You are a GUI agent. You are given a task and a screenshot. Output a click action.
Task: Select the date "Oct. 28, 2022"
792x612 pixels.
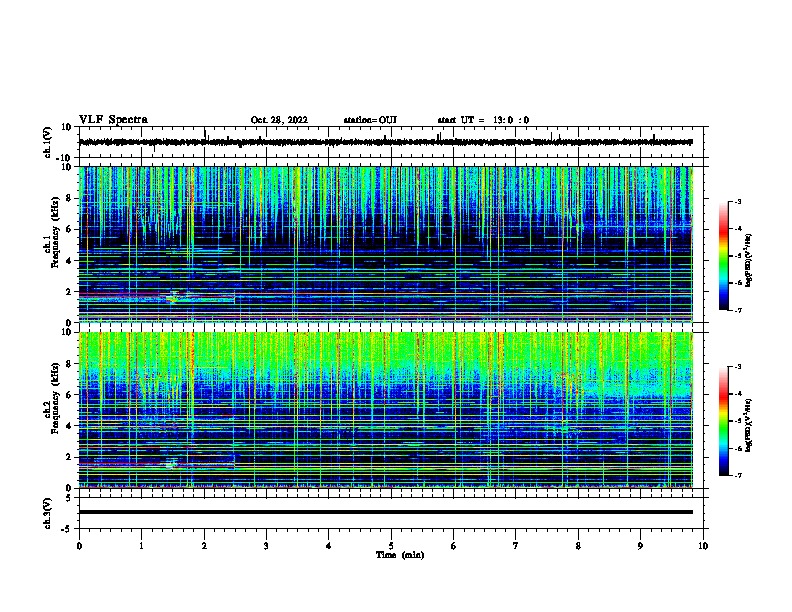pyautogui.click(x=279, y=120)
